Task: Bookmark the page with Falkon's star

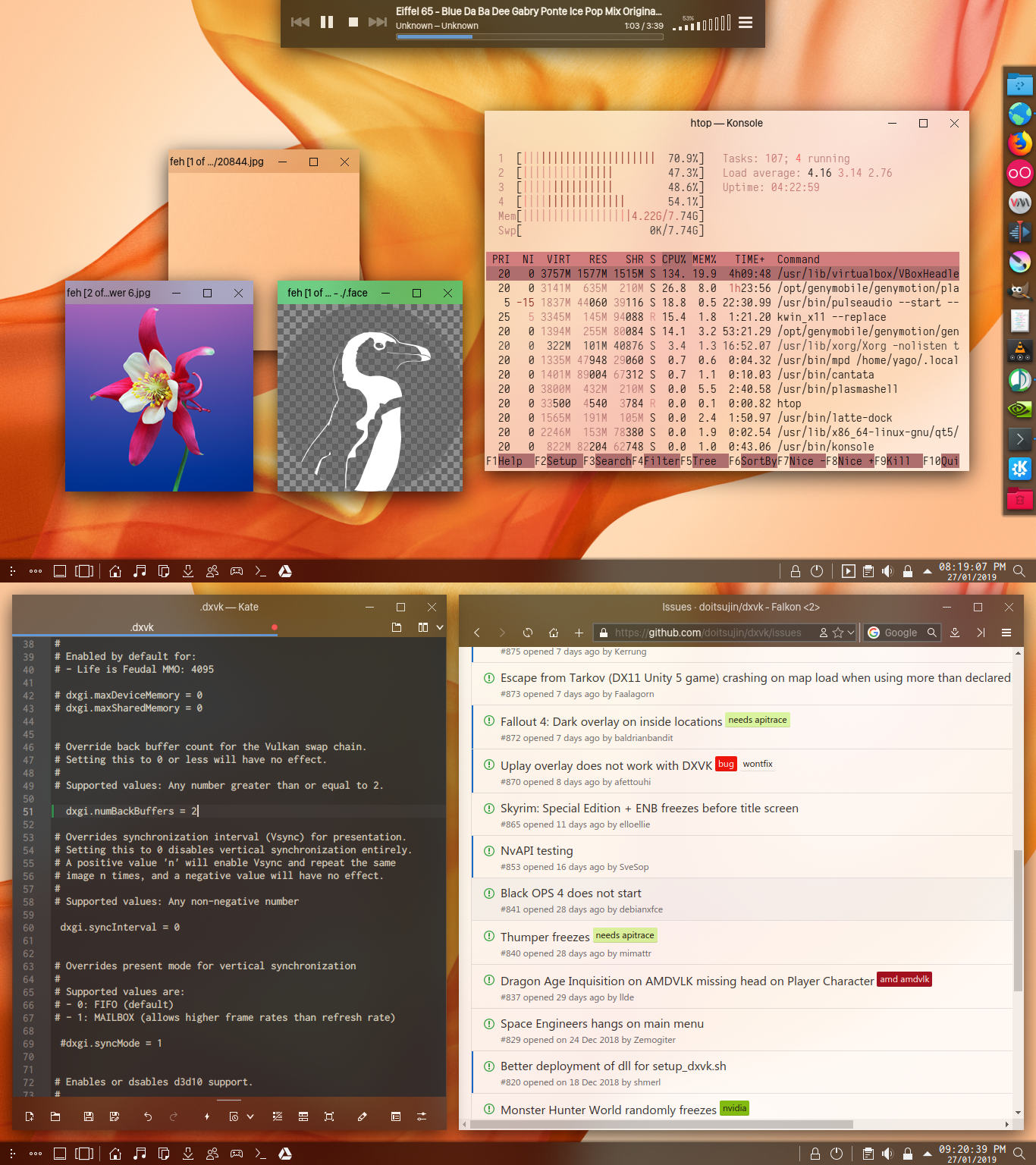Action: pos(838,633)
